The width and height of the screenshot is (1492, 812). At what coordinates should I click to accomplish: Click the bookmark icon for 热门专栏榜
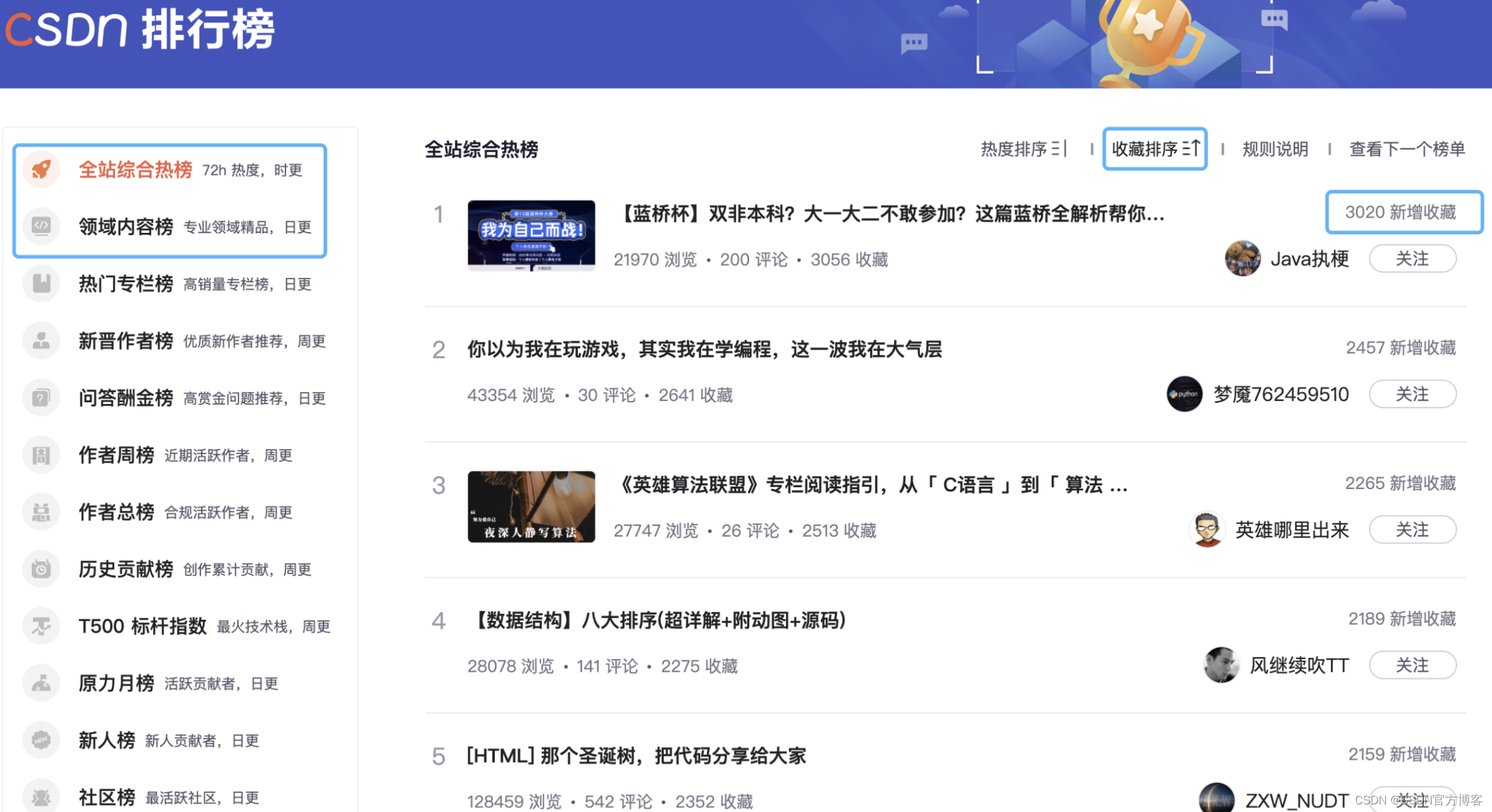pos(41,283)
